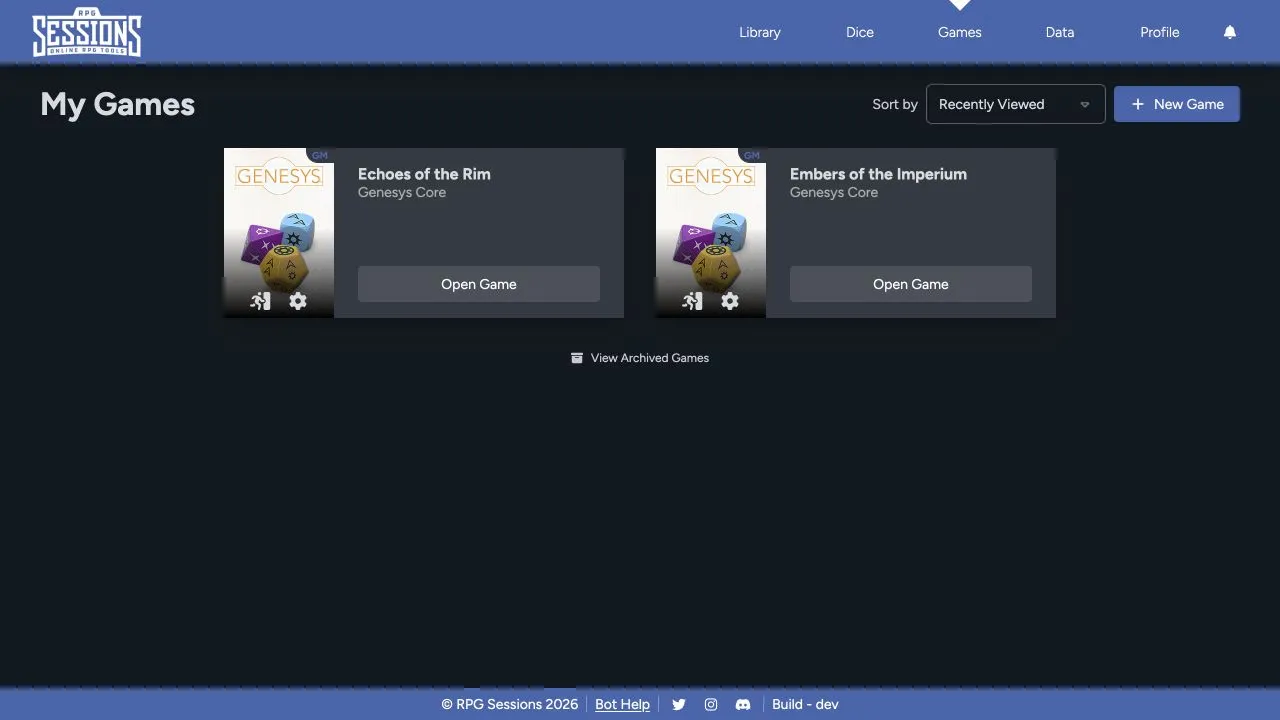Select the Games menu item
1280x720 pixels.
pos(960,32)
